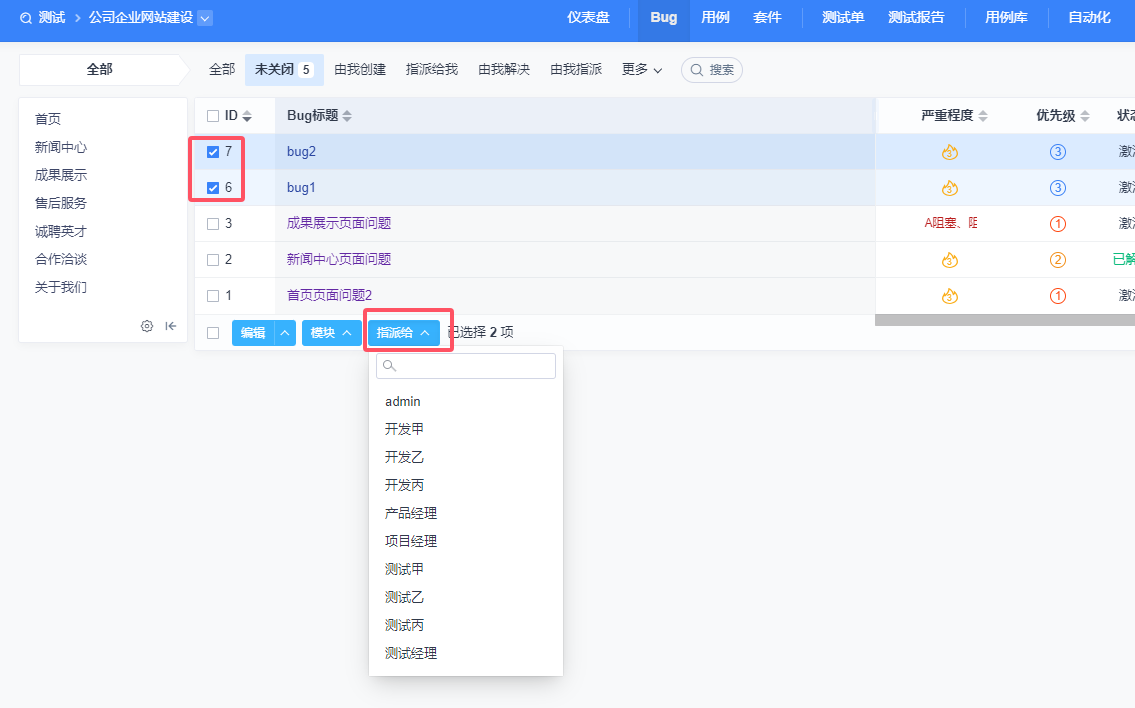This screenshot has height=708, width=1135.
Task: Open the 成果展示页面问题 bug link
Action: point(339,224)
